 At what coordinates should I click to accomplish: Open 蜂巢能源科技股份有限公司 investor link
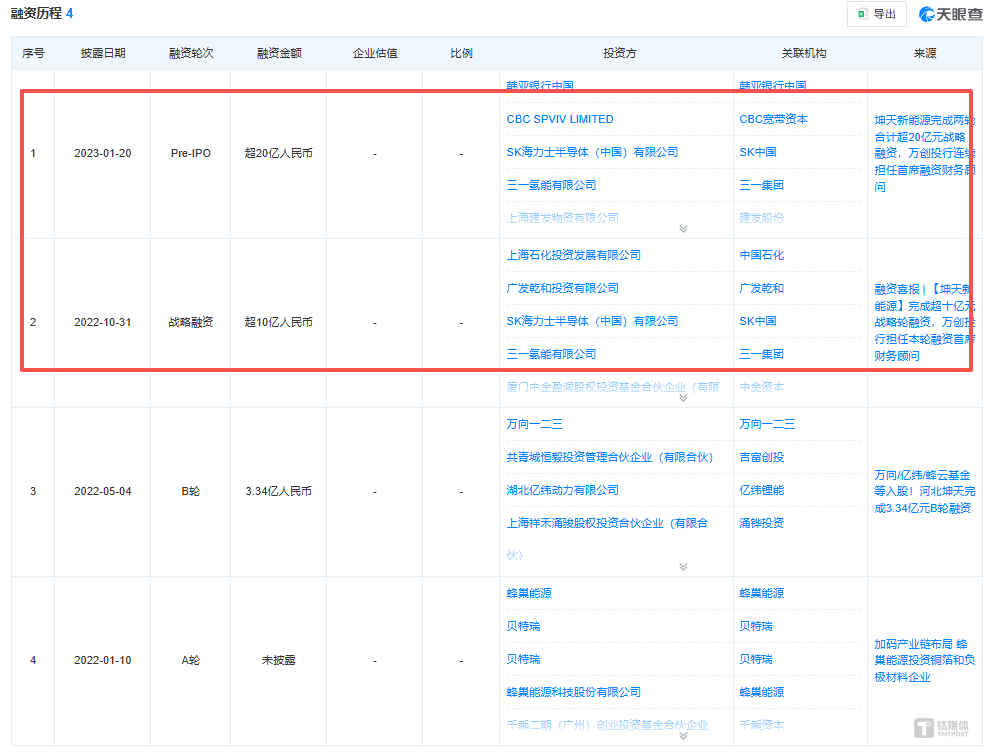coord(574,692)
